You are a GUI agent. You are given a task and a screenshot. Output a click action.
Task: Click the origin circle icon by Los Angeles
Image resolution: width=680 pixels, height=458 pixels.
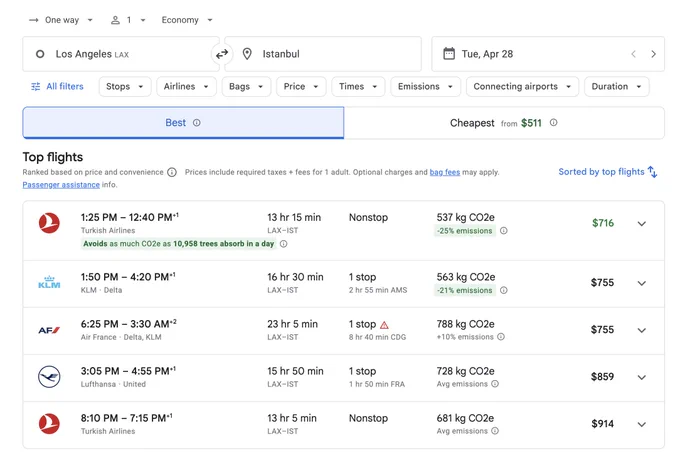point(40,54)
